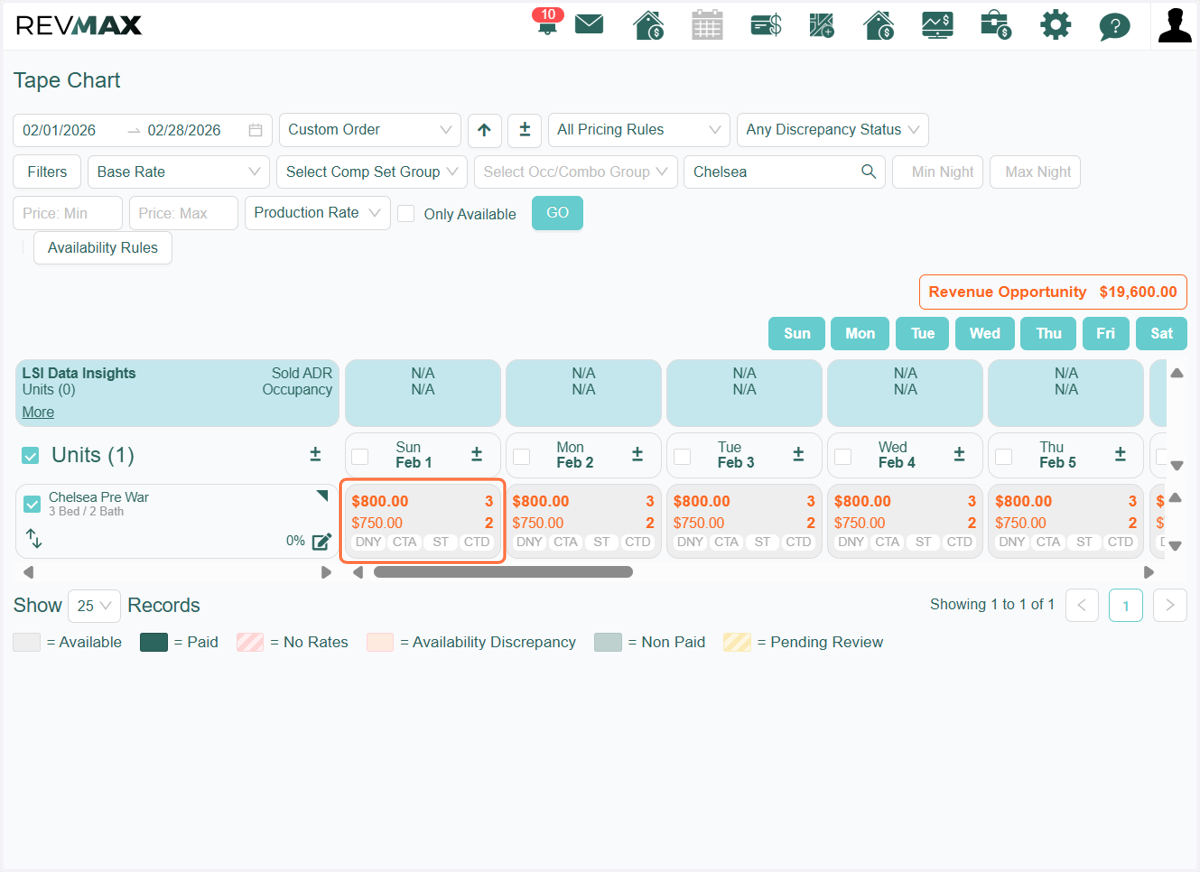
Task: Click the up-down swap arrows on Chelsea Pre War
Action: point(33,539)
